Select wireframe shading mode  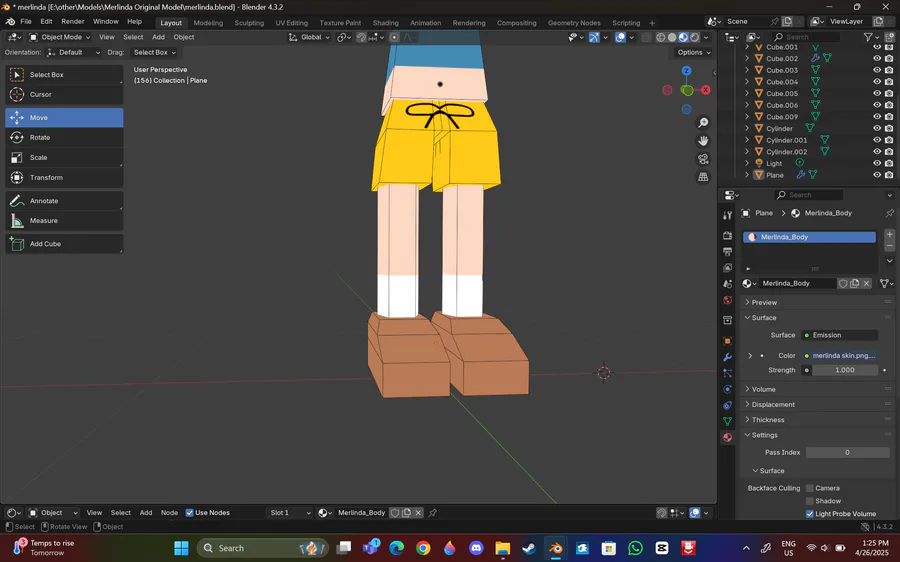coord(661,37)
